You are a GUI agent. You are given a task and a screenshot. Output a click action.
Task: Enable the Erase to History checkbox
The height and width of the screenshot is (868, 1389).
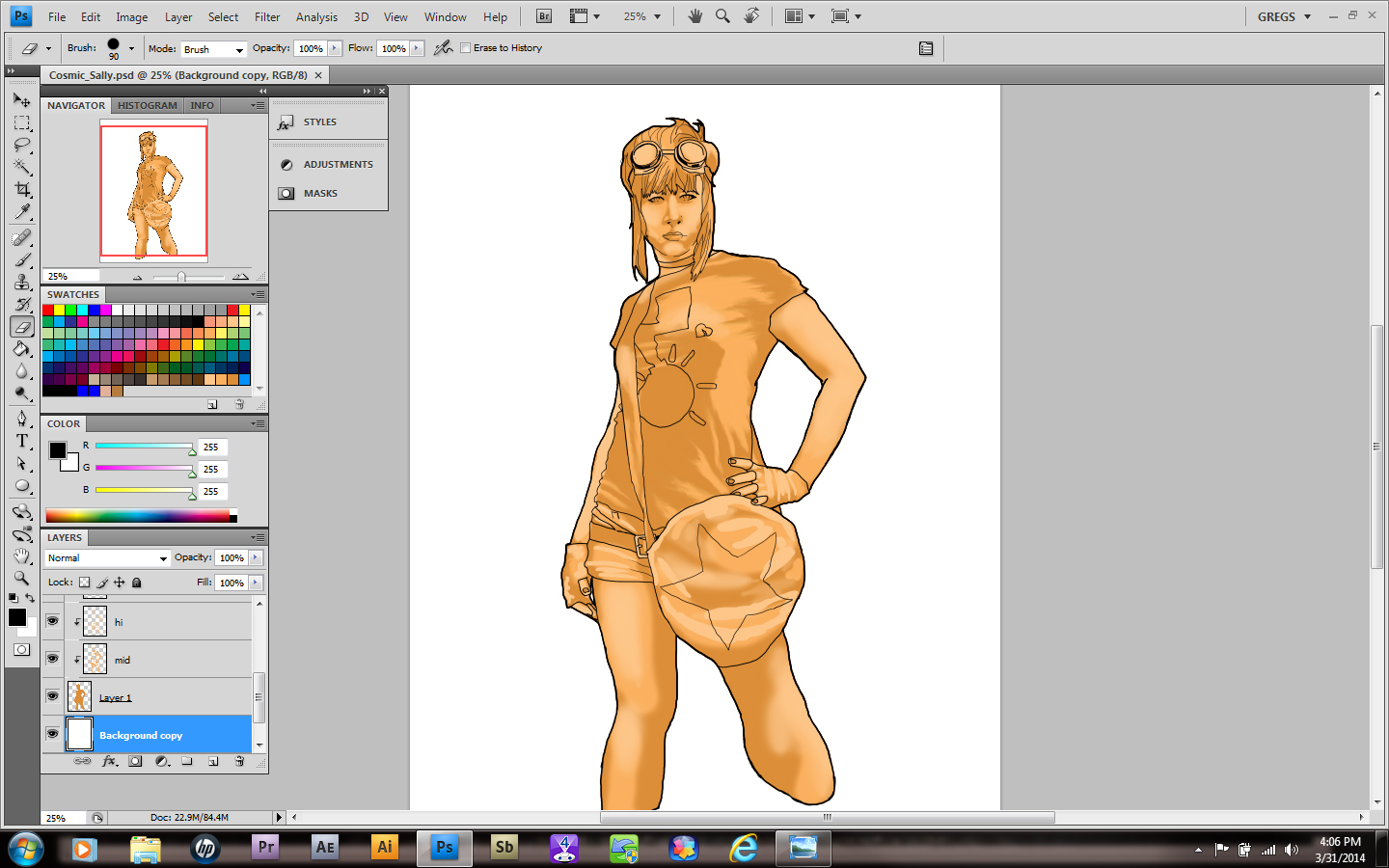click(466, 48)
